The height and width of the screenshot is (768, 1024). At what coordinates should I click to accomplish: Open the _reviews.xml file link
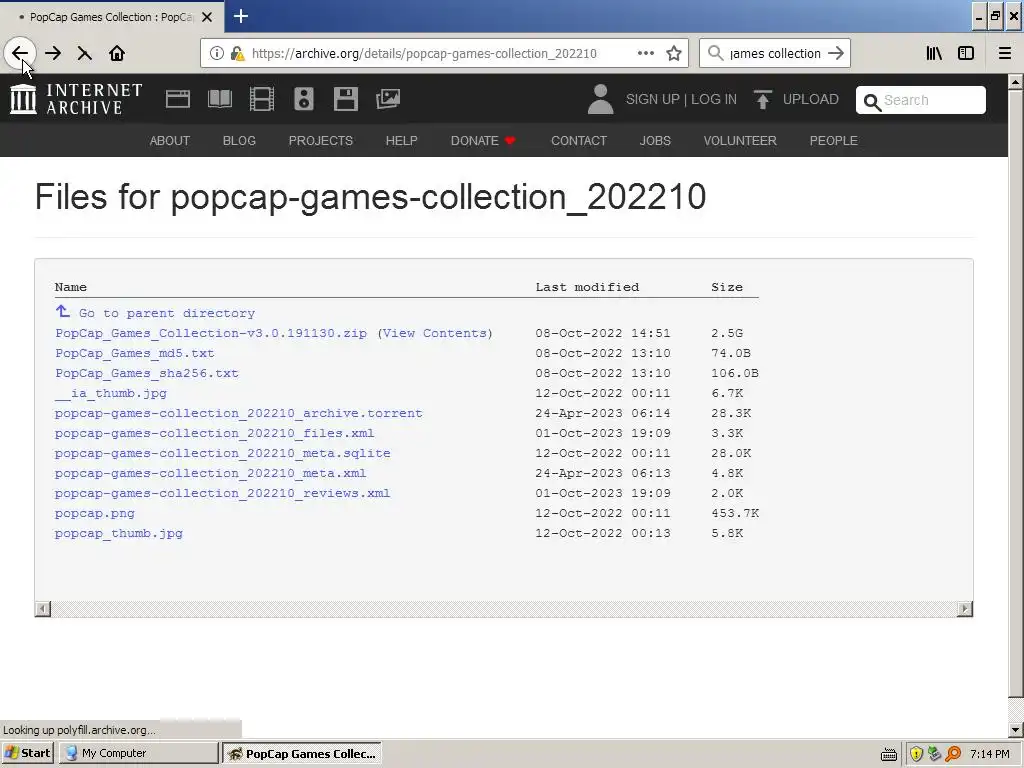tap(223, 493)
